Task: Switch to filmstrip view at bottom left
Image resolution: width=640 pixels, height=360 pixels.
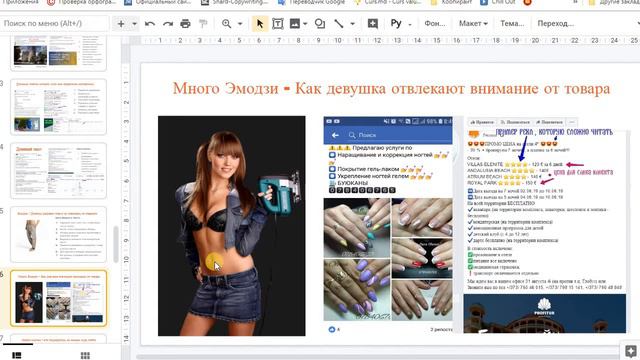Action: click(x=17, y=355)
